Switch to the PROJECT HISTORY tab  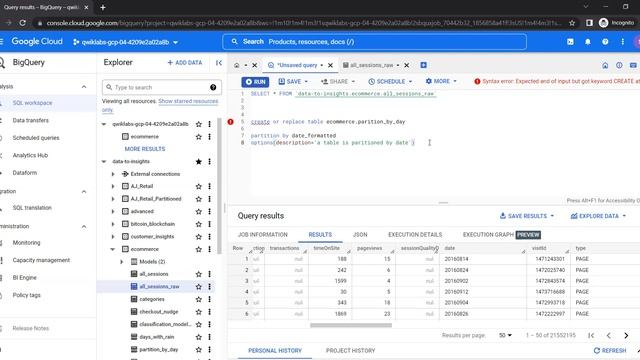coord(350,351)
